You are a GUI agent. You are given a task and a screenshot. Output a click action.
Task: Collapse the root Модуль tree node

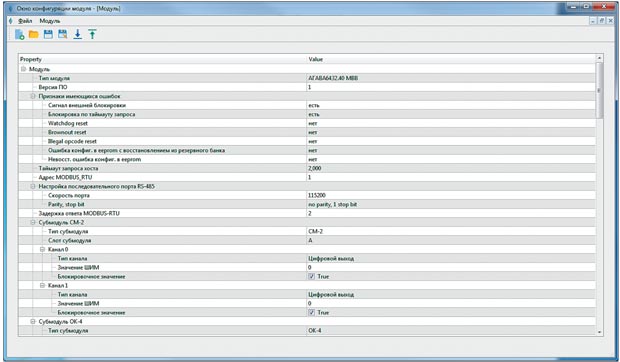coord(23,69)
